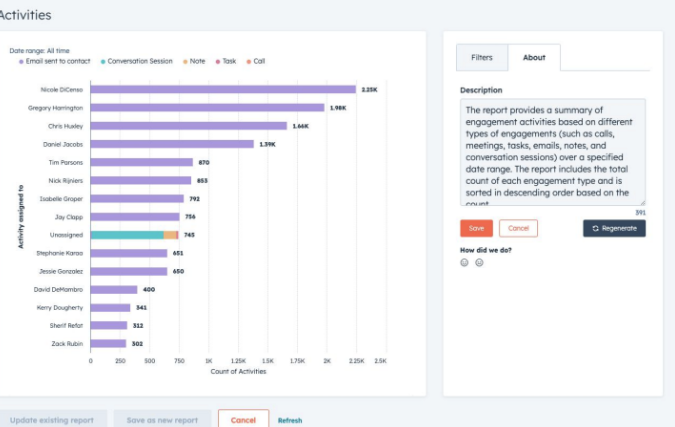Toggle Conversation Session legend item
675x427 pixels.
(136, 62)
